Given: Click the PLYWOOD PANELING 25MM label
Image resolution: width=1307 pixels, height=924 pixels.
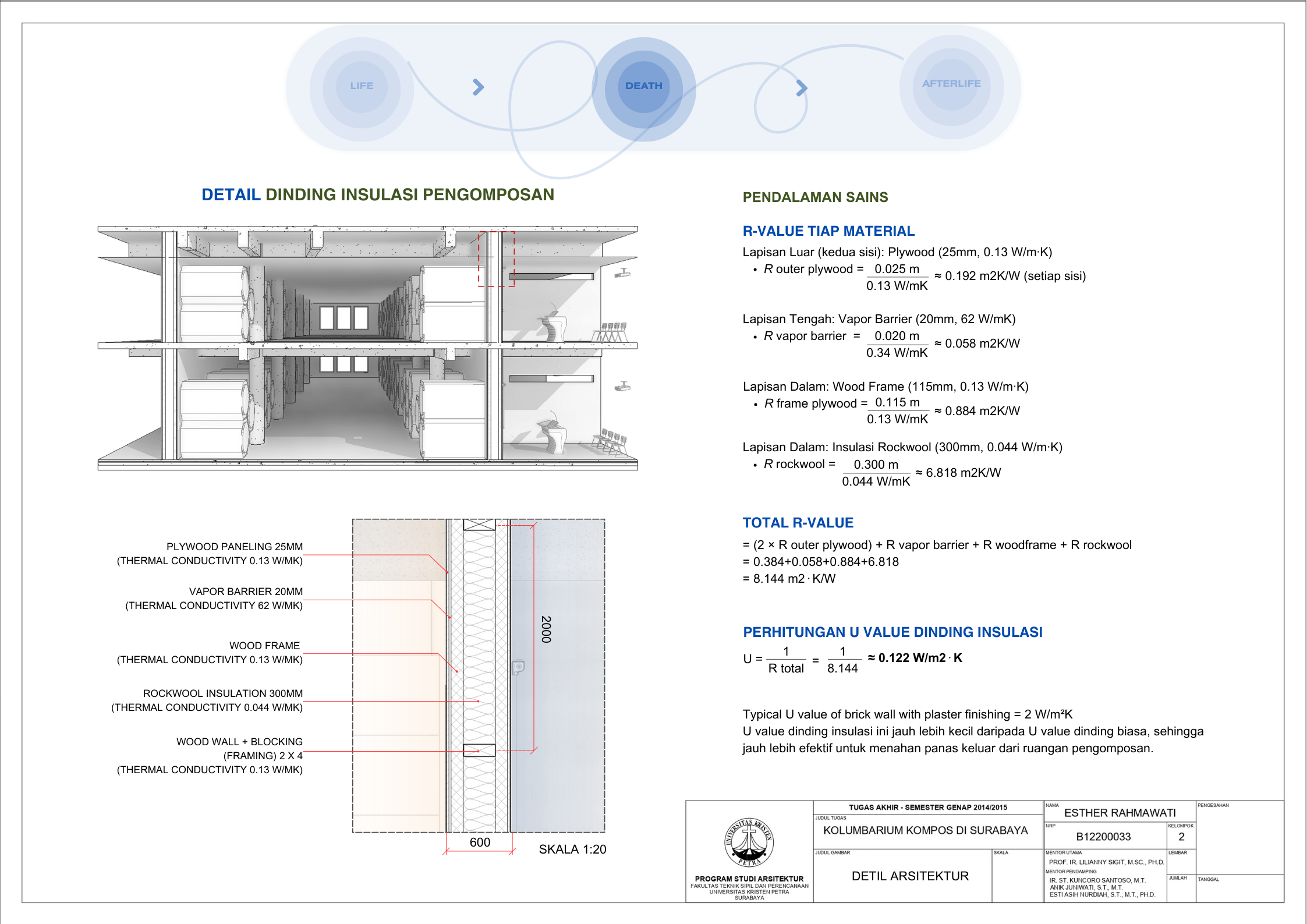Looking at the screenshot, I should tap(235, 547).
